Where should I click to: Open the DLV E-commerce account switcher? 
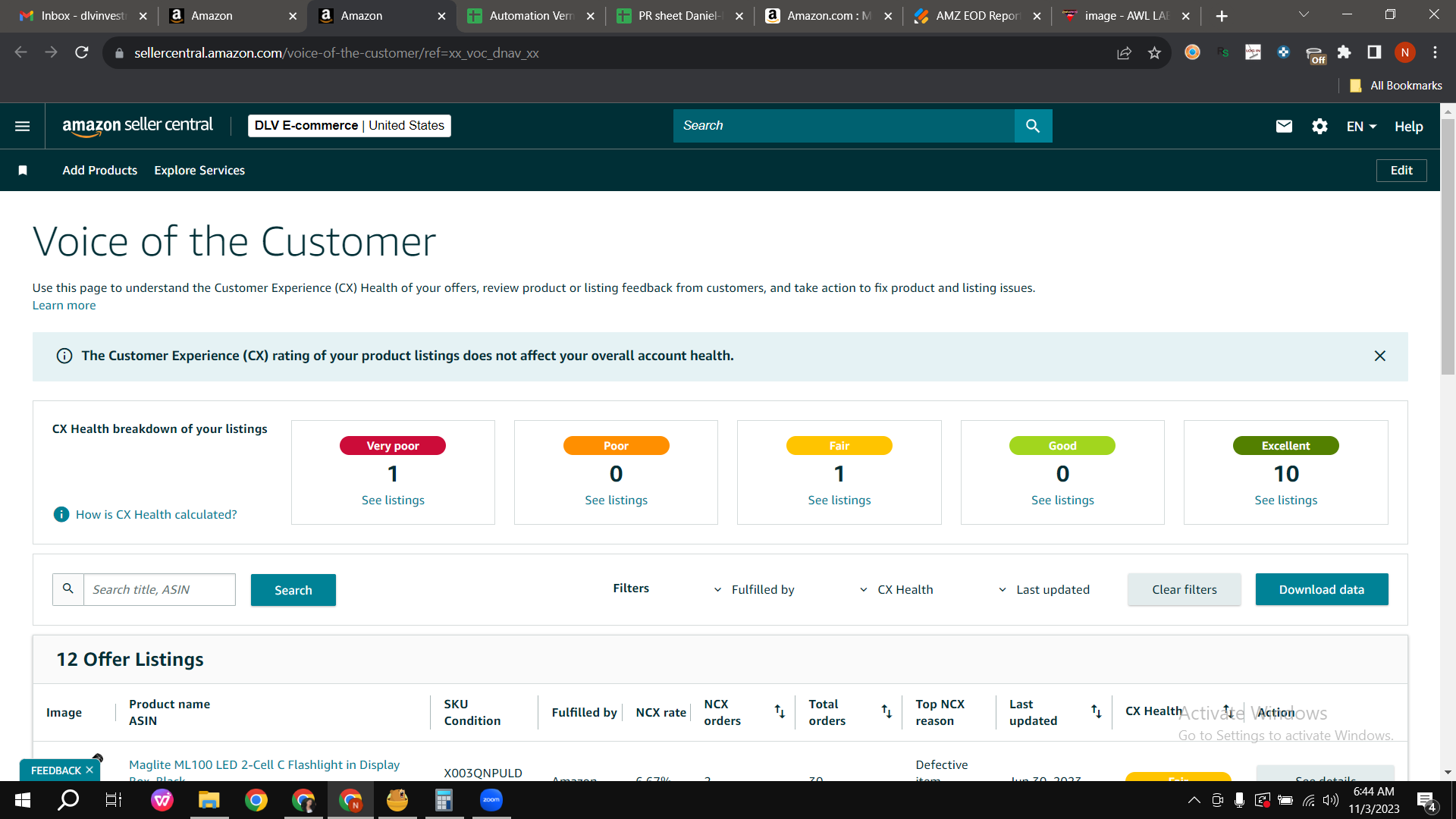350,126
